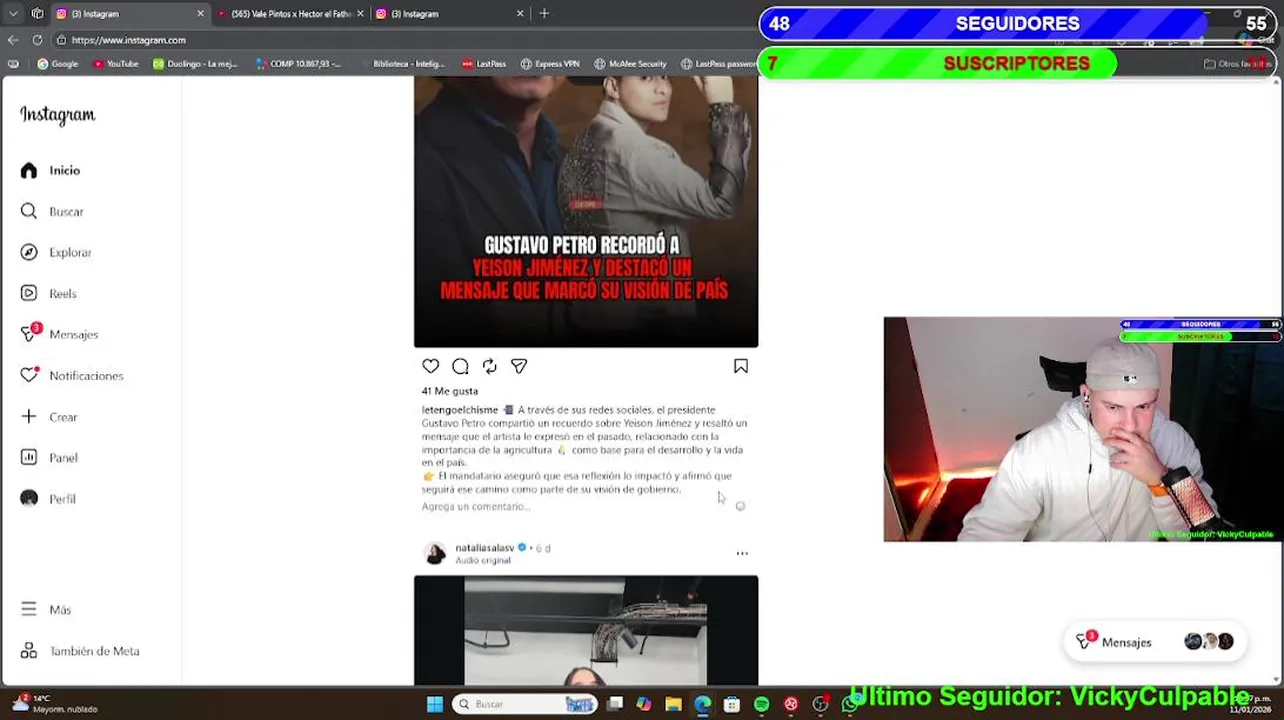Open the Más menu in the sidebar
The width and height of the screenshot is (1284, 720).
48,610
